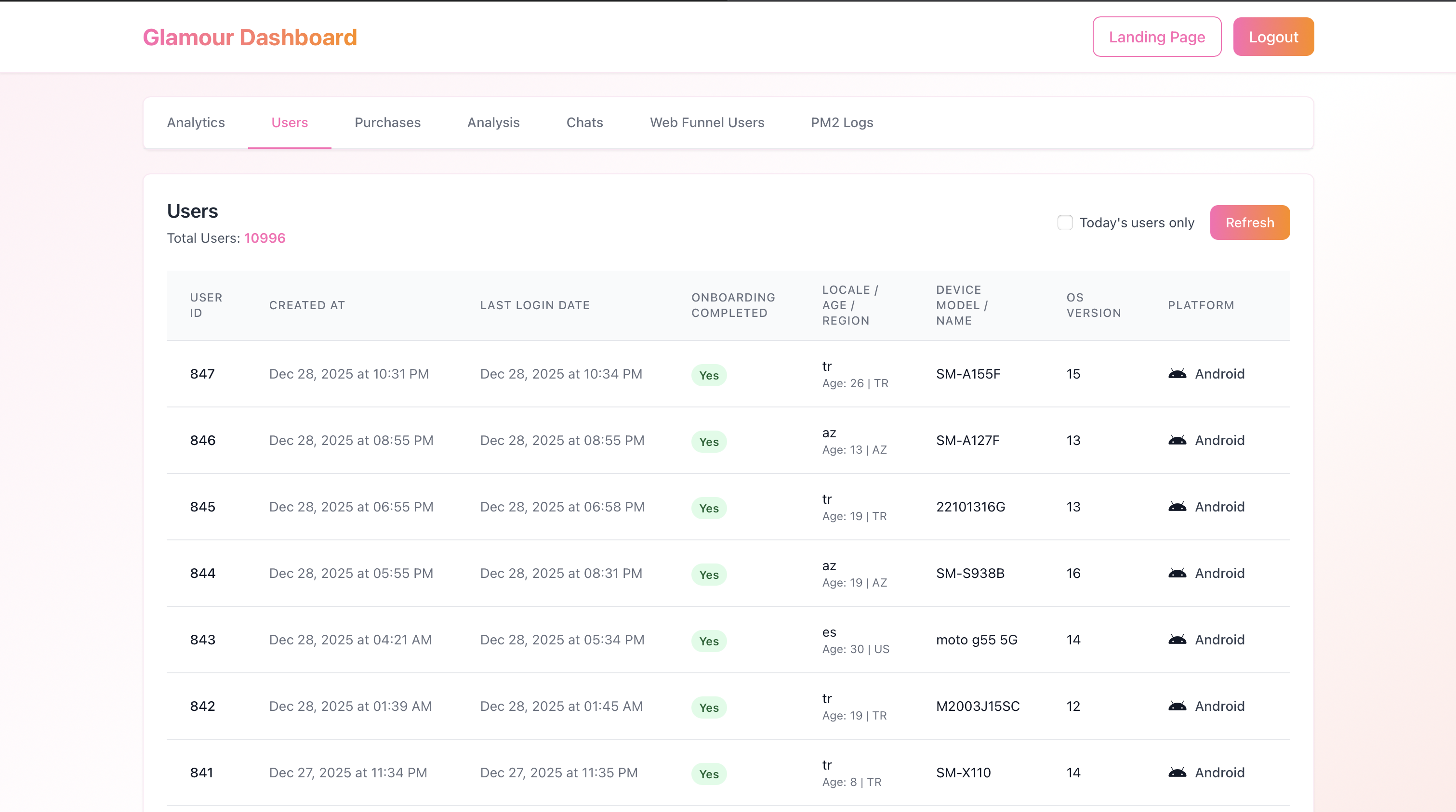Click the Yes onboarding badge for user 844
Screen dimensions: 1456x812
pos(709,575)
